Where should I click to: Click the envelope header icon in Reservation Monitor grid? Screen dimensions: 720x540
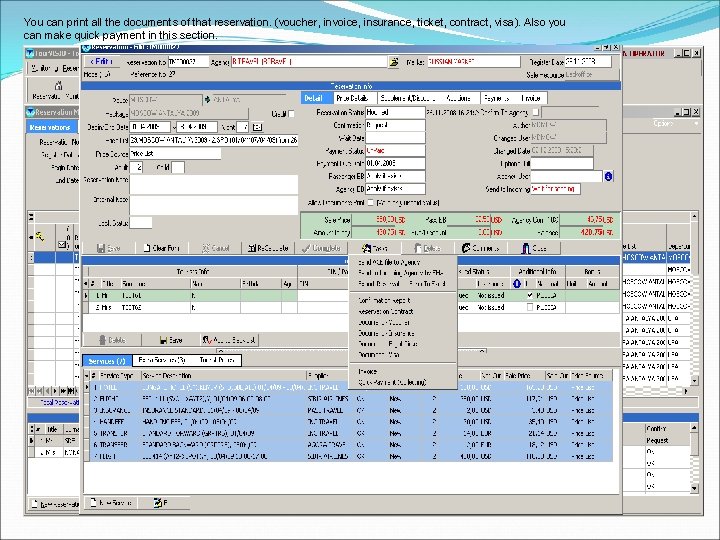62,245
